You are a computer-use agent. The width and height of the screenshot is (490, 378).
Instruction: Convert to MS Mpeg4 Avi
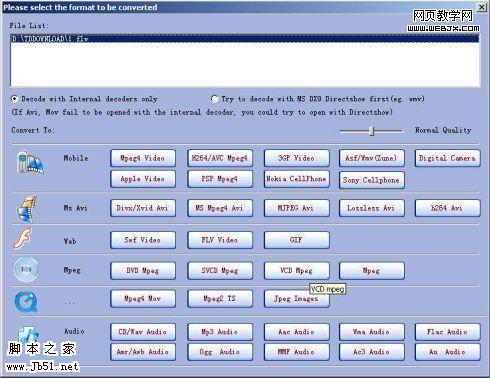click(220, 208)
